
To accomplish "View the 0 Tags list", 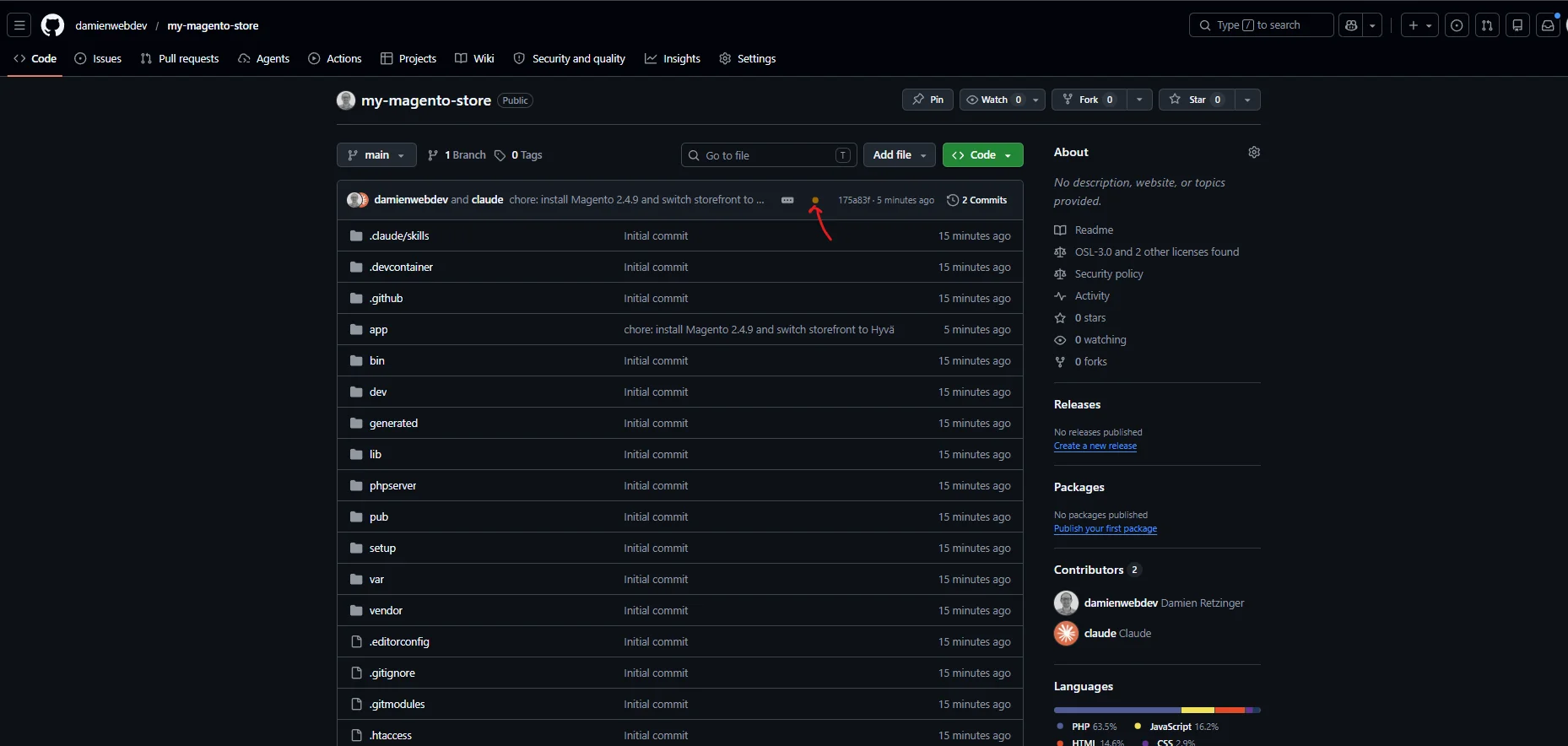I will click(518, 155).
